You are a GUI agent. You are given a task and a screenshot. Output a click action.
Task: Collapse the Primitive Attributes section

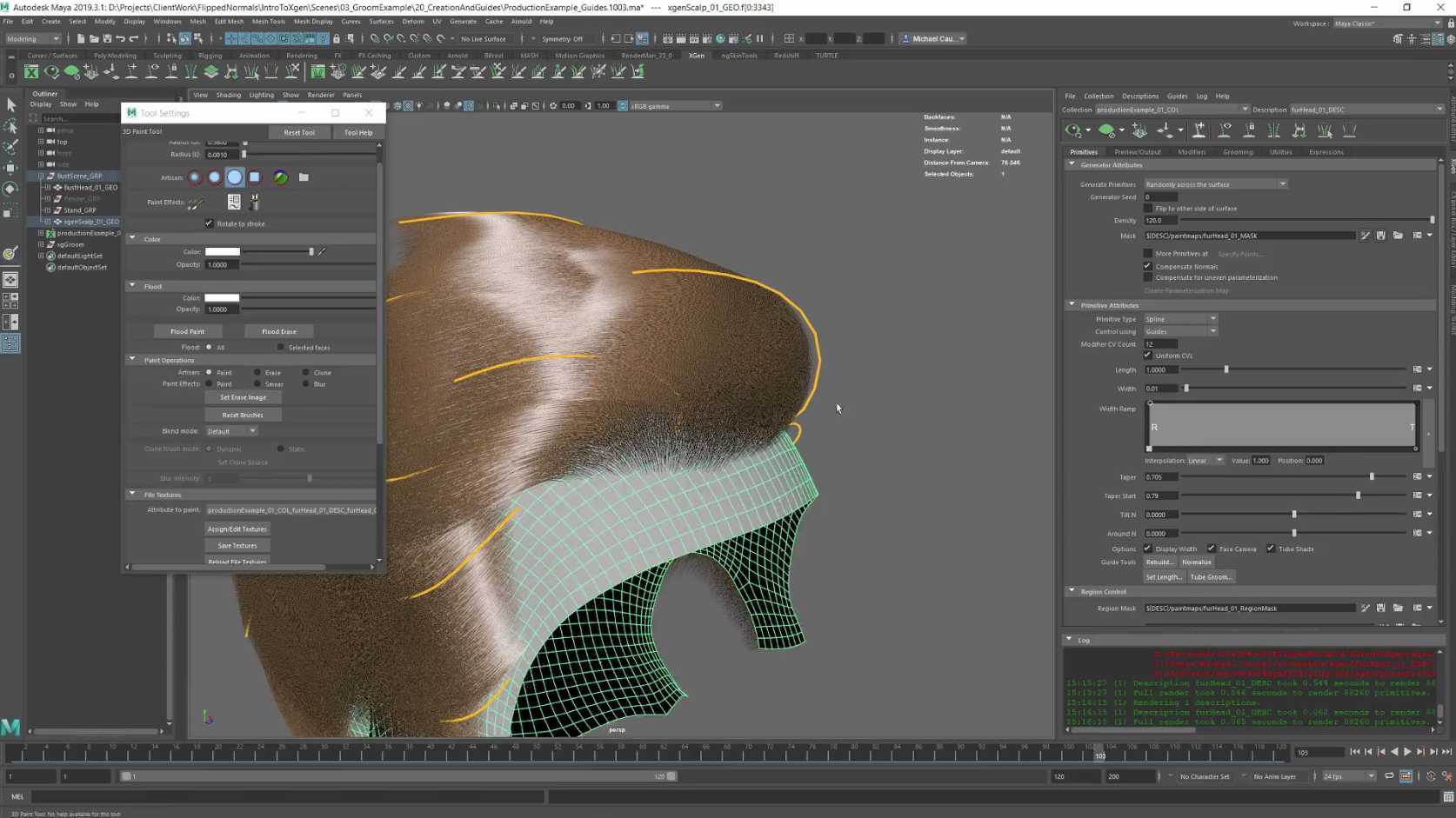click(1072, 305)
